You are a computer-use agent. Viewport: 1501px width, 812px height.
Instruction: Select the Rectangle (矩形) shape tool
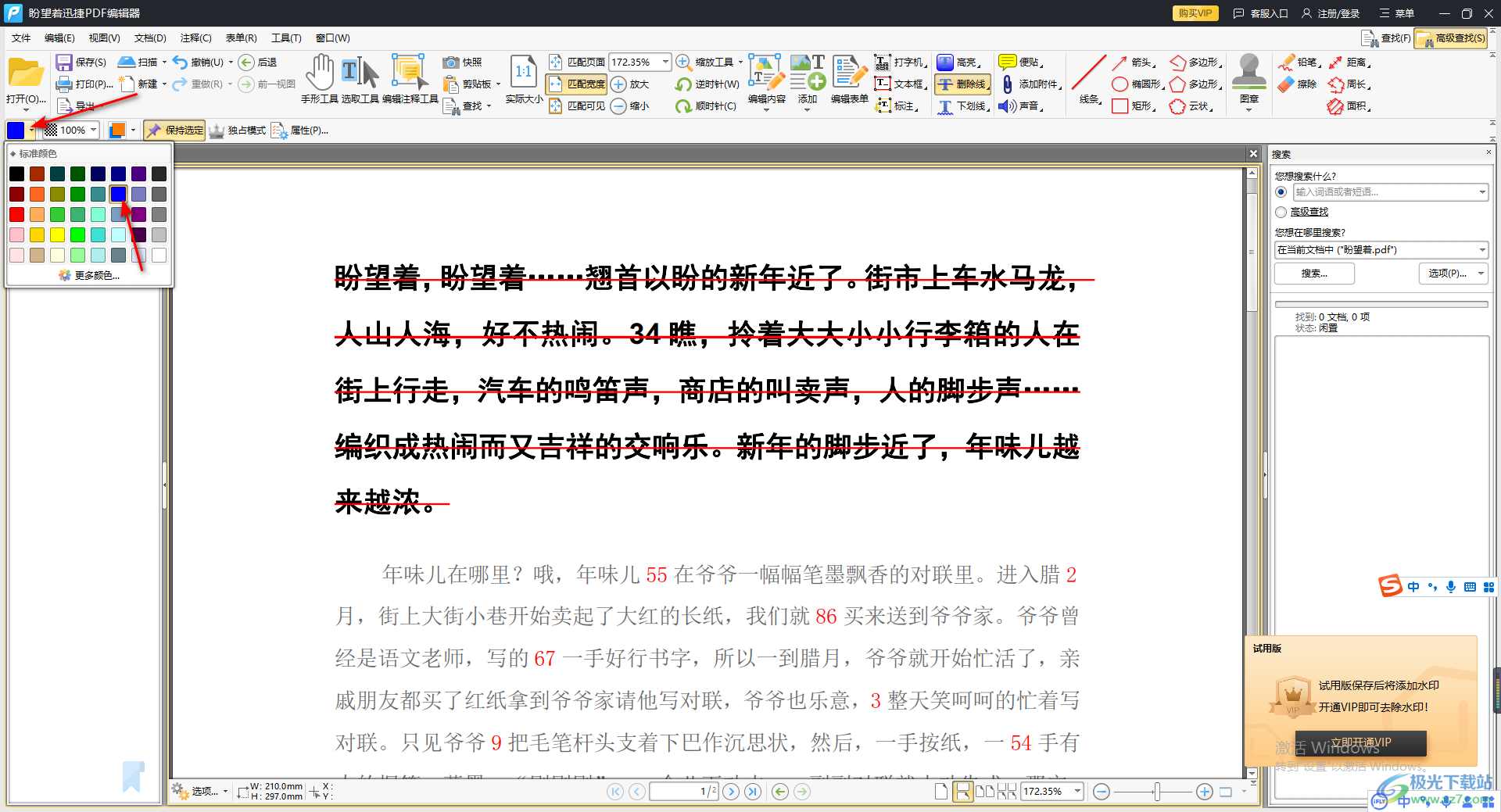(1134, 106)
